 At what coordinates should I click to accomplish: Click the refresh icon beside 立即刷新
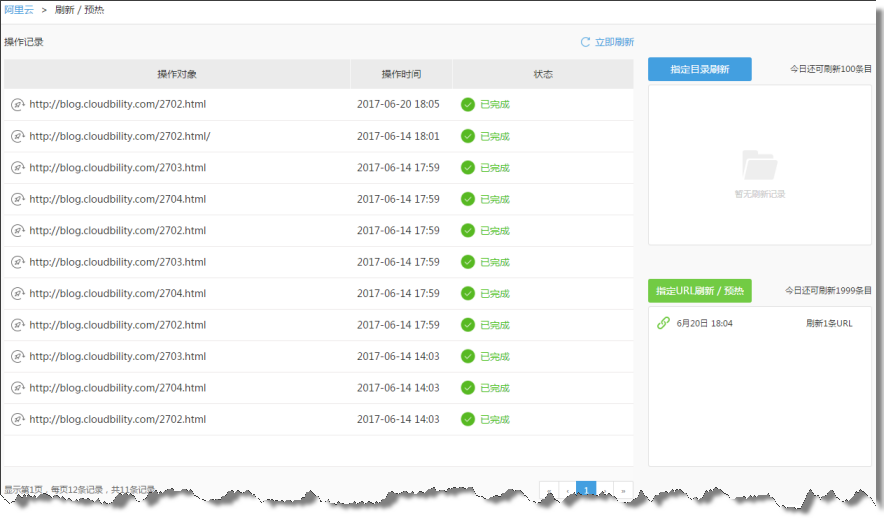[x=586, y=42]
